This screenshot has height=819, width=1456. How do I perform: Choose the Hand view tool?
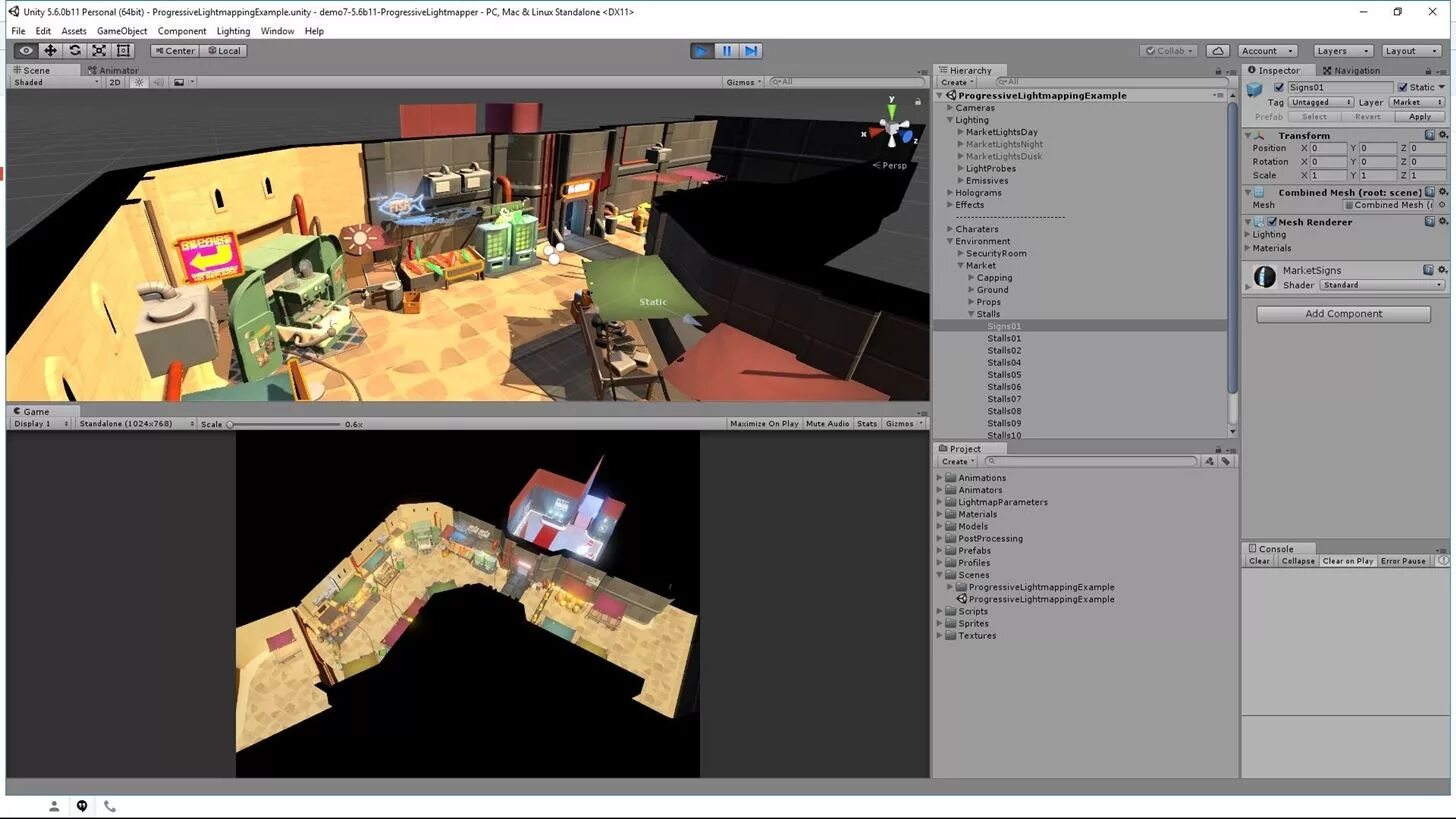tap(26, 50)
